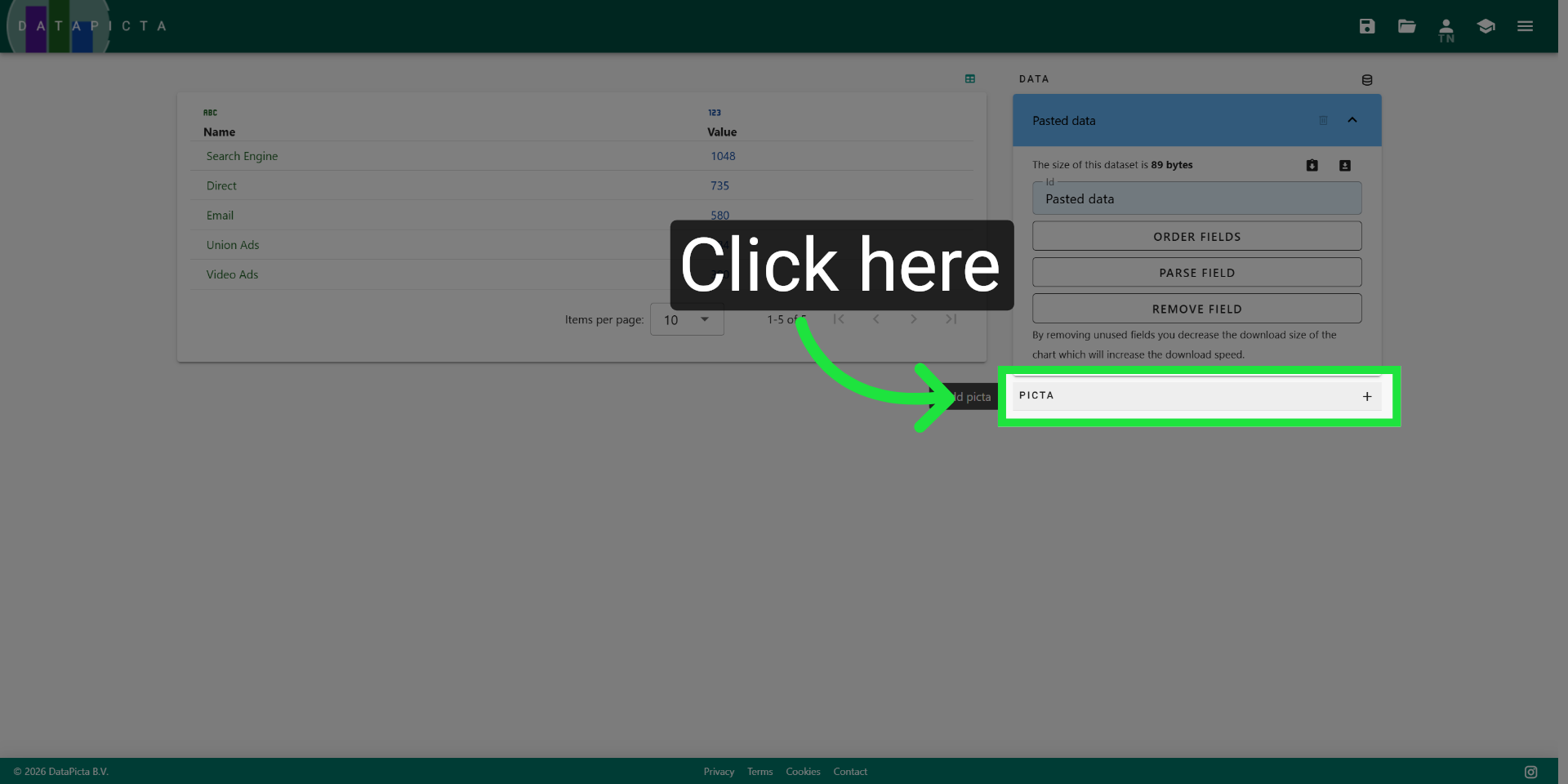Click the green table grid icon above the data table
The width and height of the screenshot is (1568, 784).
click(x=970, y=78)
